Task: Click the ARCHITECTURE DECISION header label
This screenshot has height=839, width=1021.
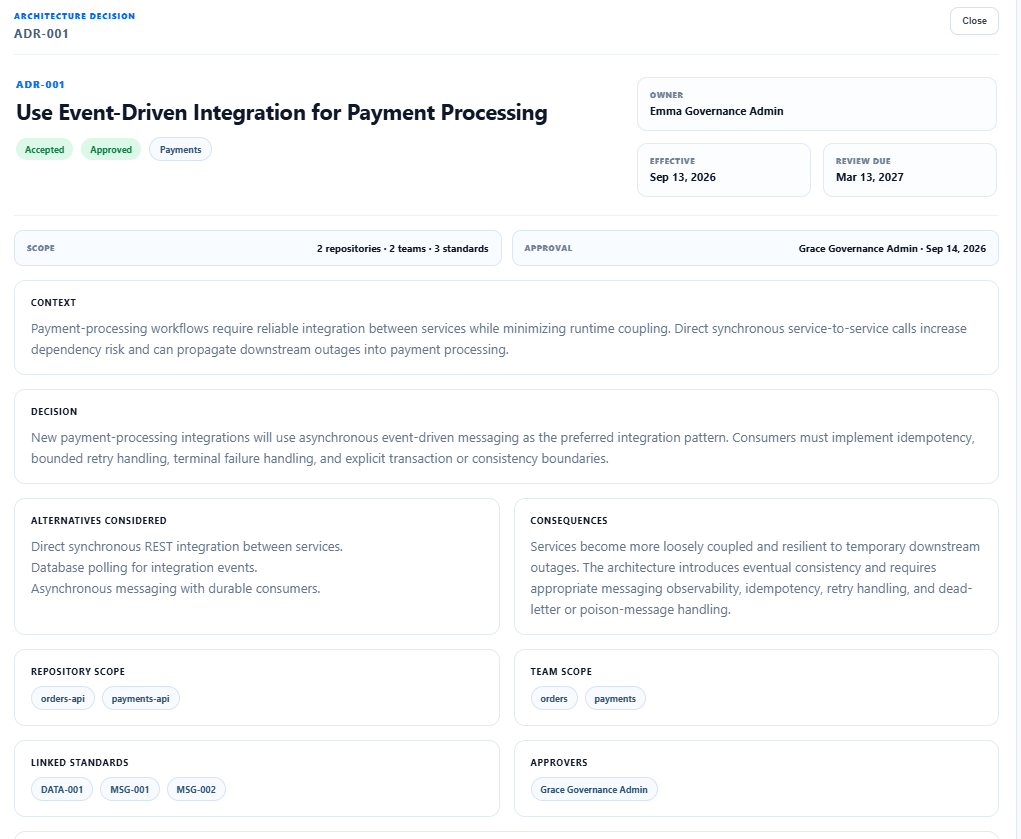Action: 74,16
